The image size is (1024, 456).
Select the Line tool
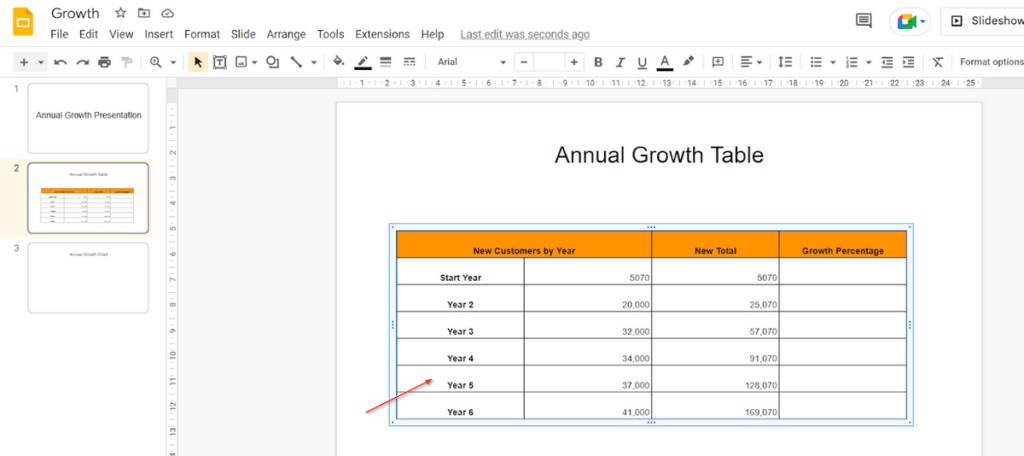296,62
